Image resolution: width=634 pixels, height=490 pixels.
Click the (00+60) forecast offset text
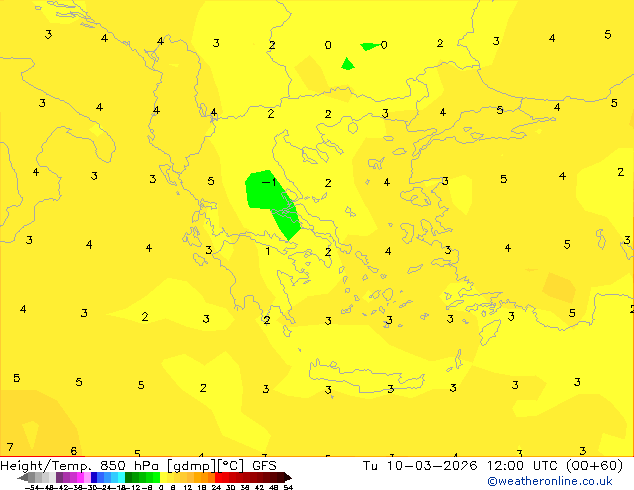[596, 465]
